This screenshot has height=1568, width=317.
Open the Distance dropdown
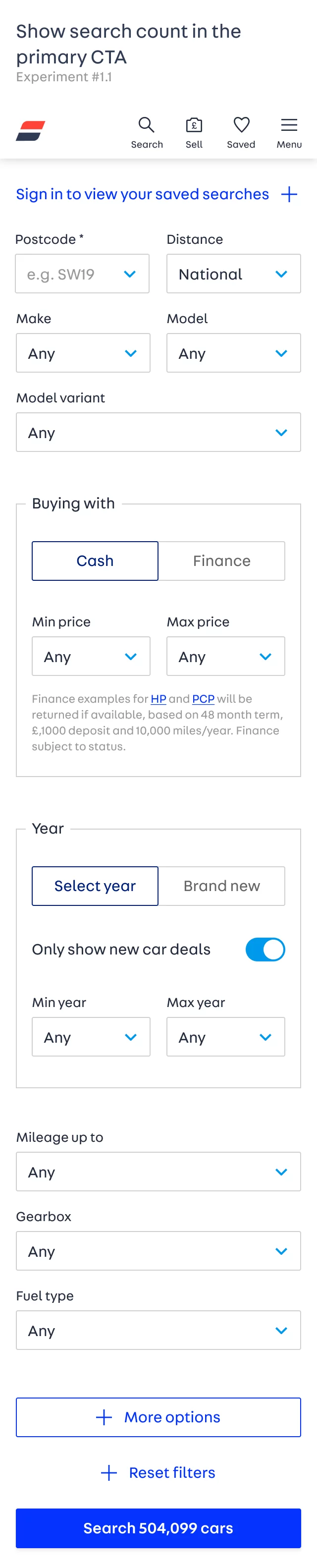point(234,274)
